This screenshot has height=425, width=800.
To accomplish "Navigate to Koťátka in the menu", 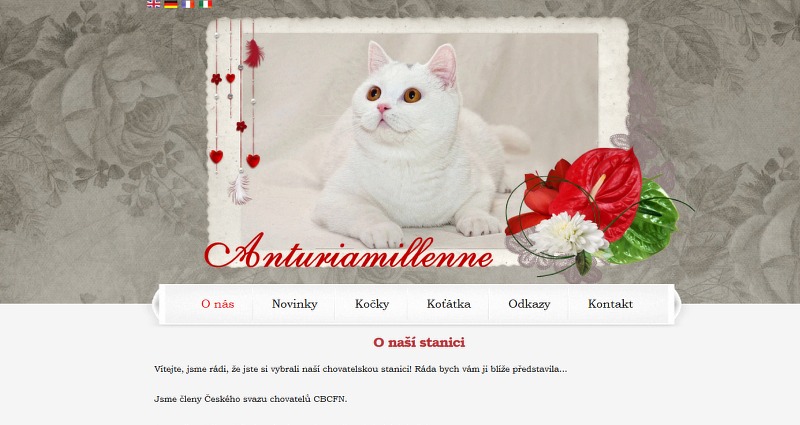I will click(448, 304).
